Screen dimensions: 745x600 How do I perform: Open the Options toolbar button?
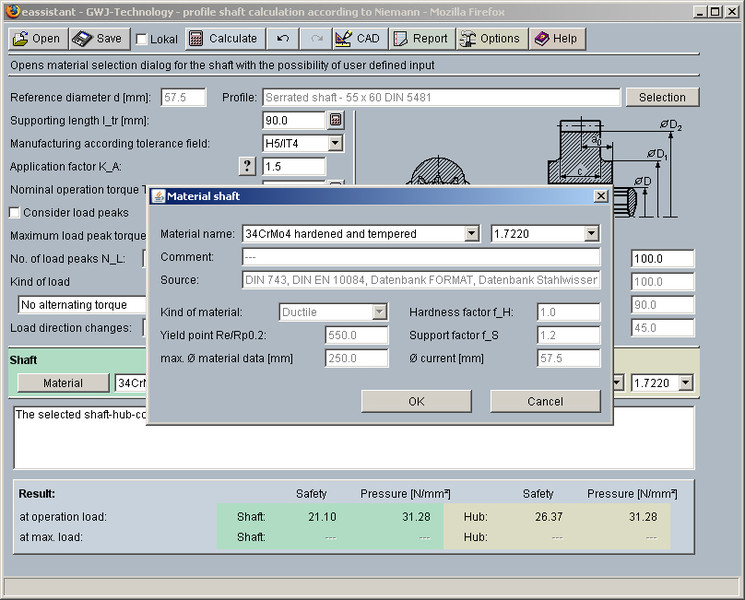point(490,39)
